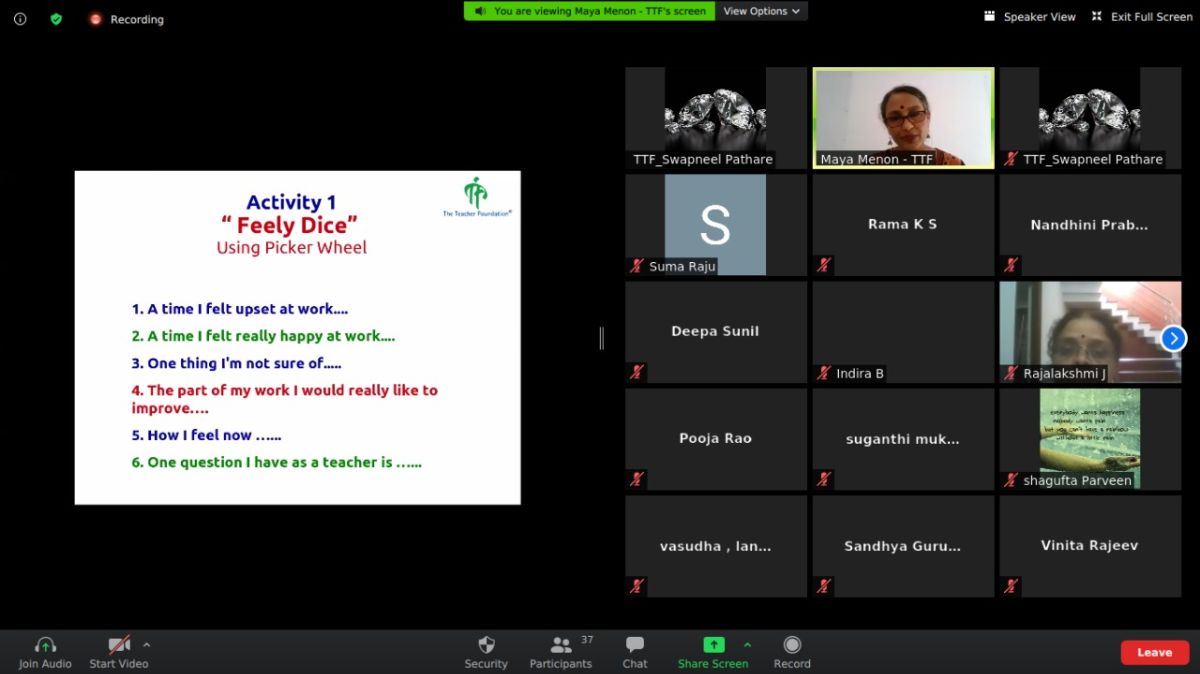This screenshot has height=674, width=1200.
Task: Open the Participants panel
Action: tap(561, 645)
